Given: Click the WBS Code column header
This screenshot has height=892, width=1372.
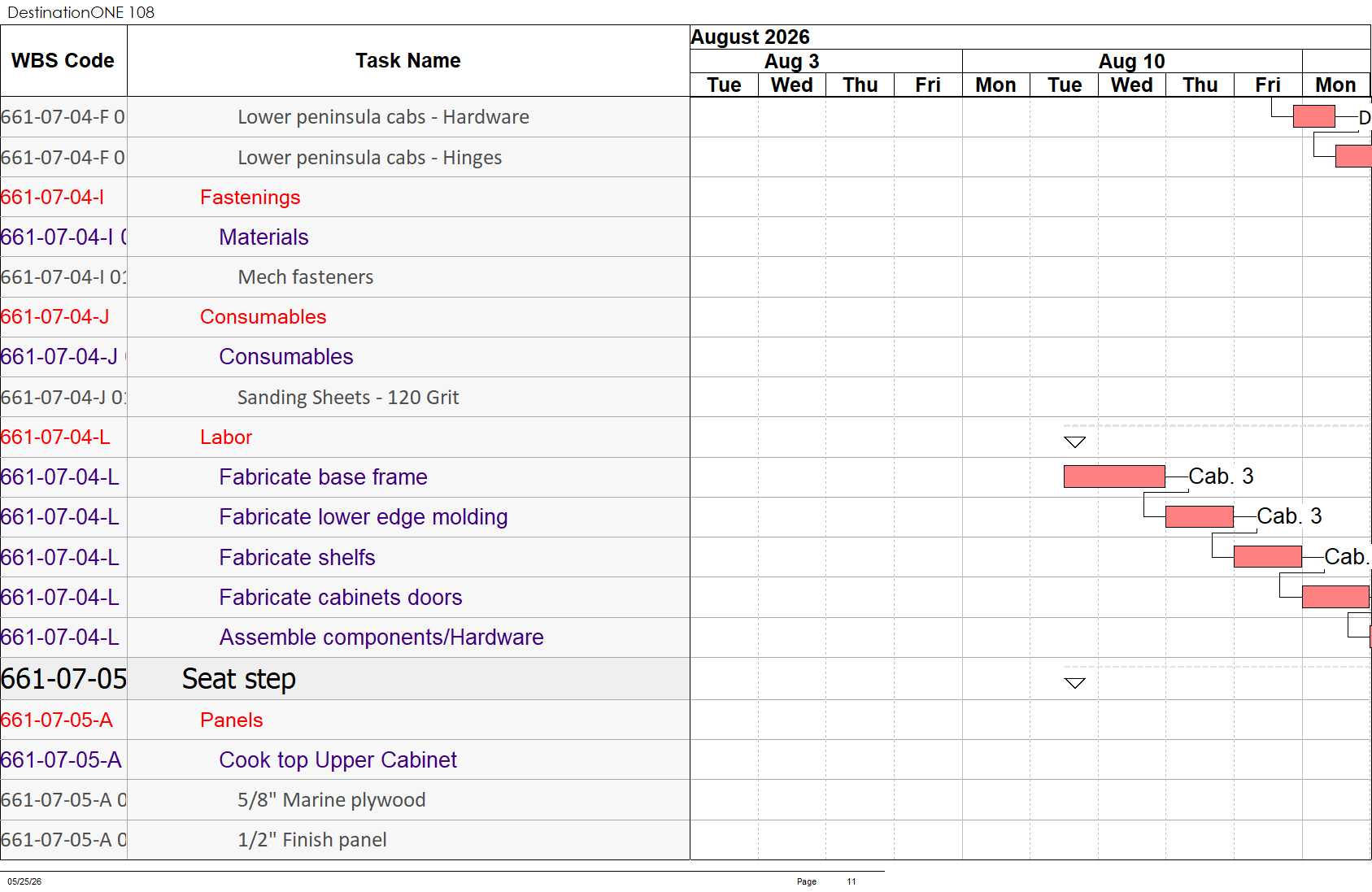Looking at the screenshot, I should (63, 61).
